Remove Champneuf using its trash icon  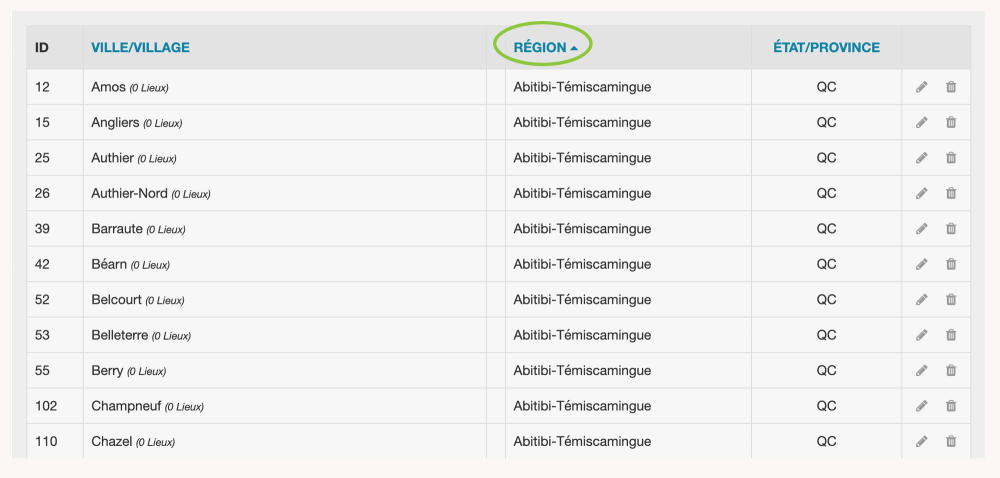click(951, 406)
